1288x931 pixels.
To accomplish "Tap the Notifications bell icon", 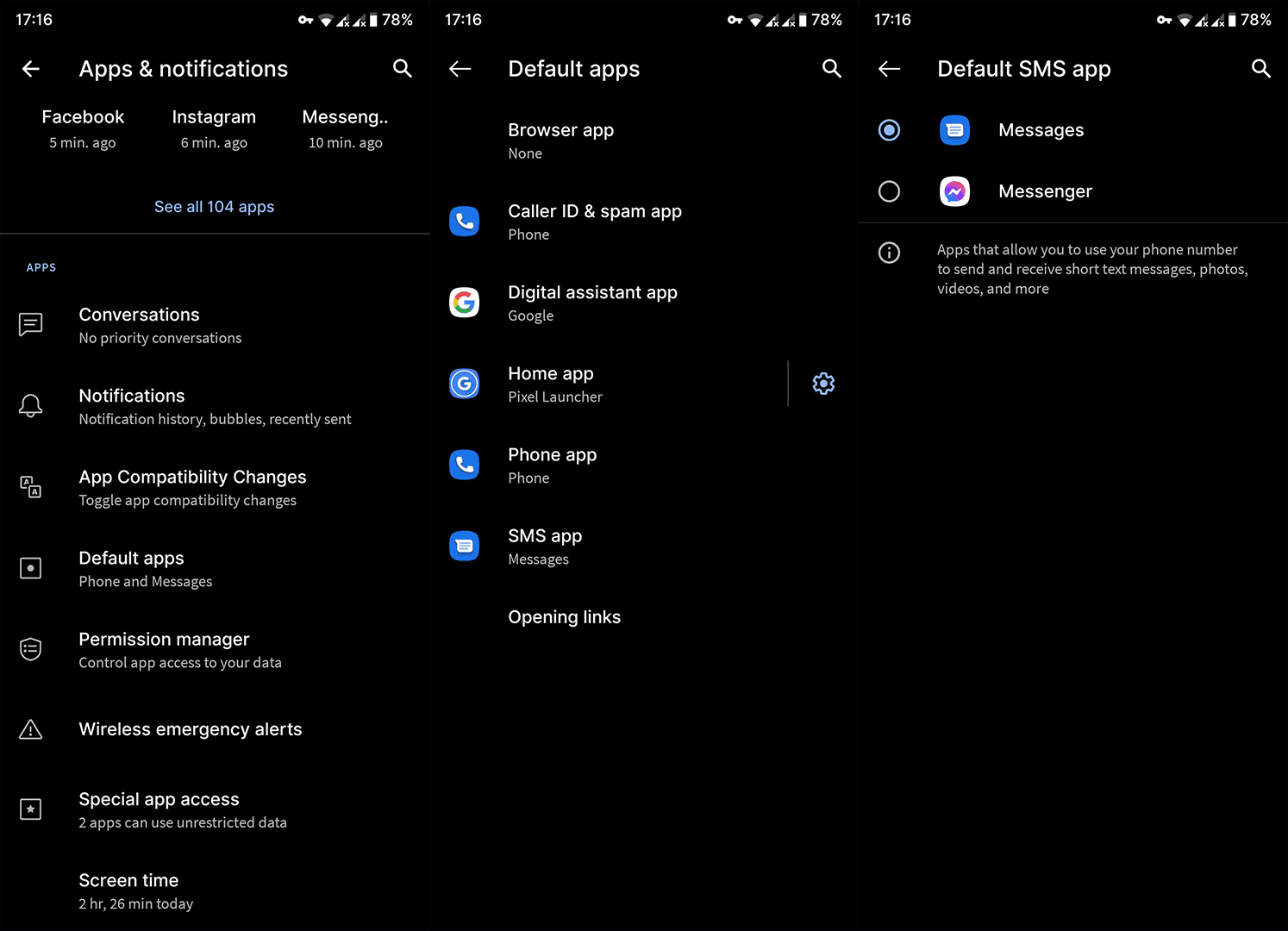I will point(31,405).
